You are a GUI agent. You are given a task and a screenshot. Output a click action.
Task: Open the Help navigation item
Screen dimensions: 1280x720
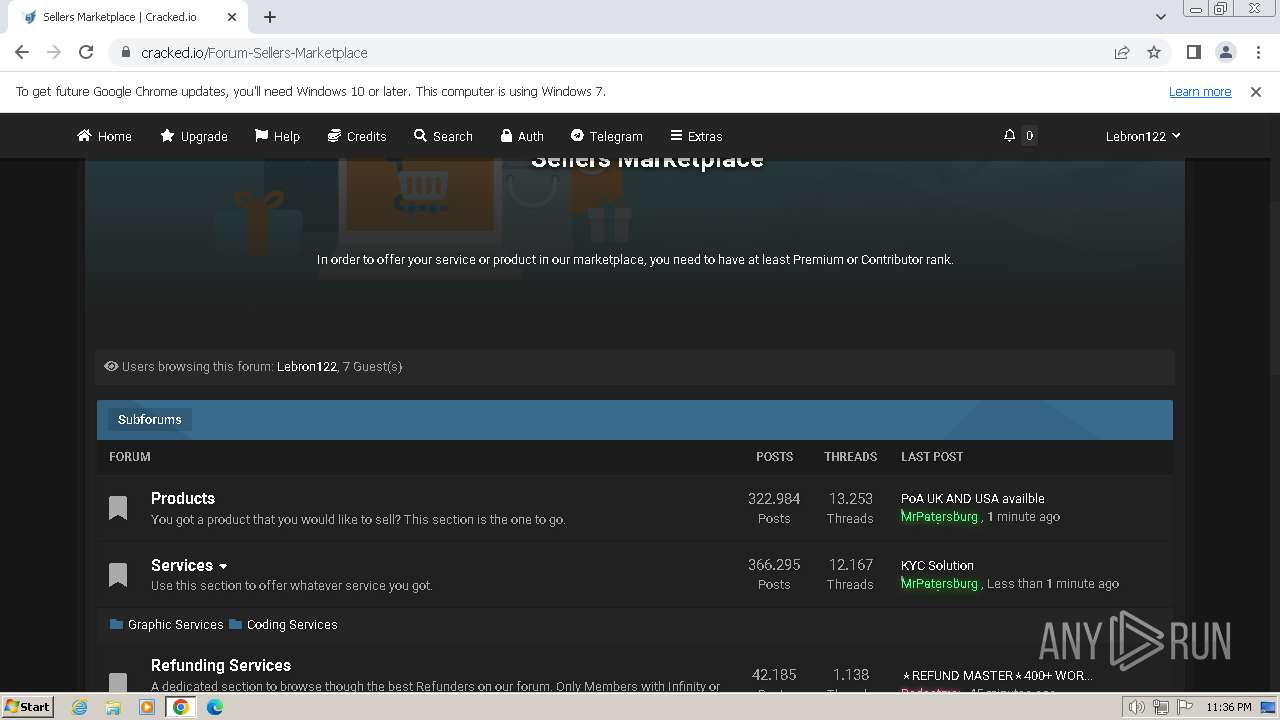coord(277,136)
